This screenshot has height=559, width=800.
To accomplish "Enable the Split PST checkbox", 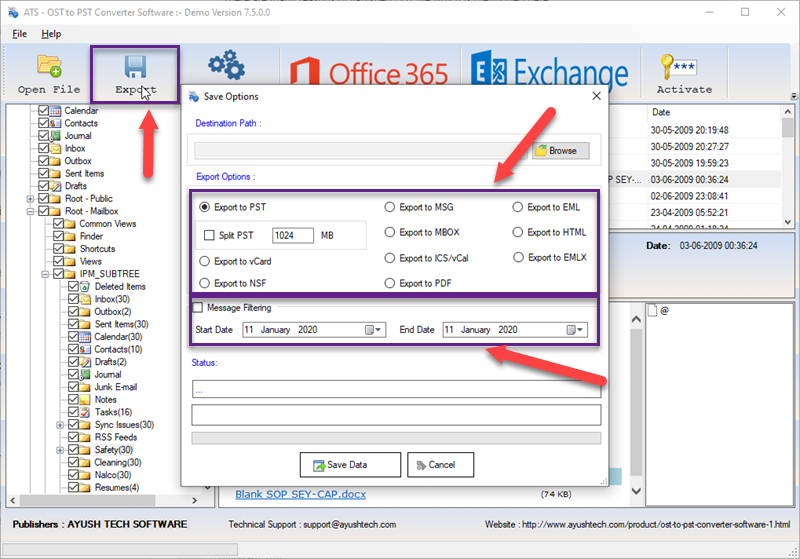I will (x=210, y=236).
